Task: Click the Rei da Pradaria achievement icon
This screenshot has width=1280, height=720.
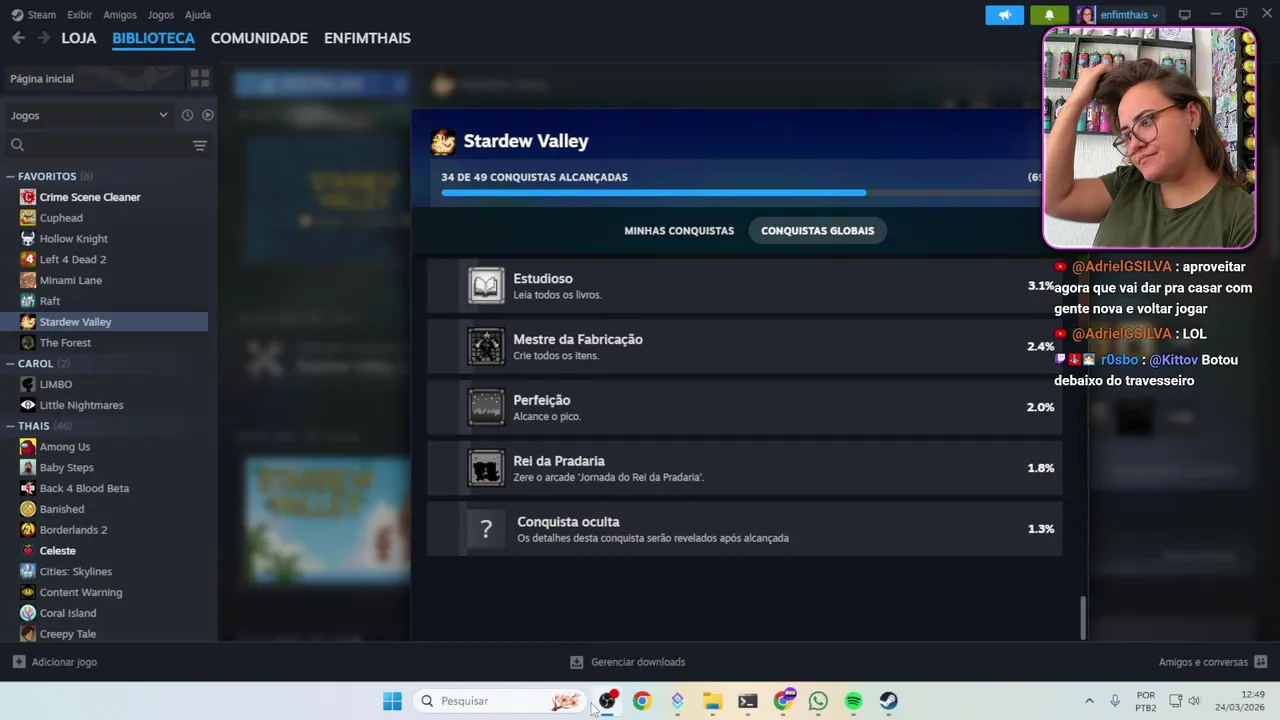Action: click(486, 468)
